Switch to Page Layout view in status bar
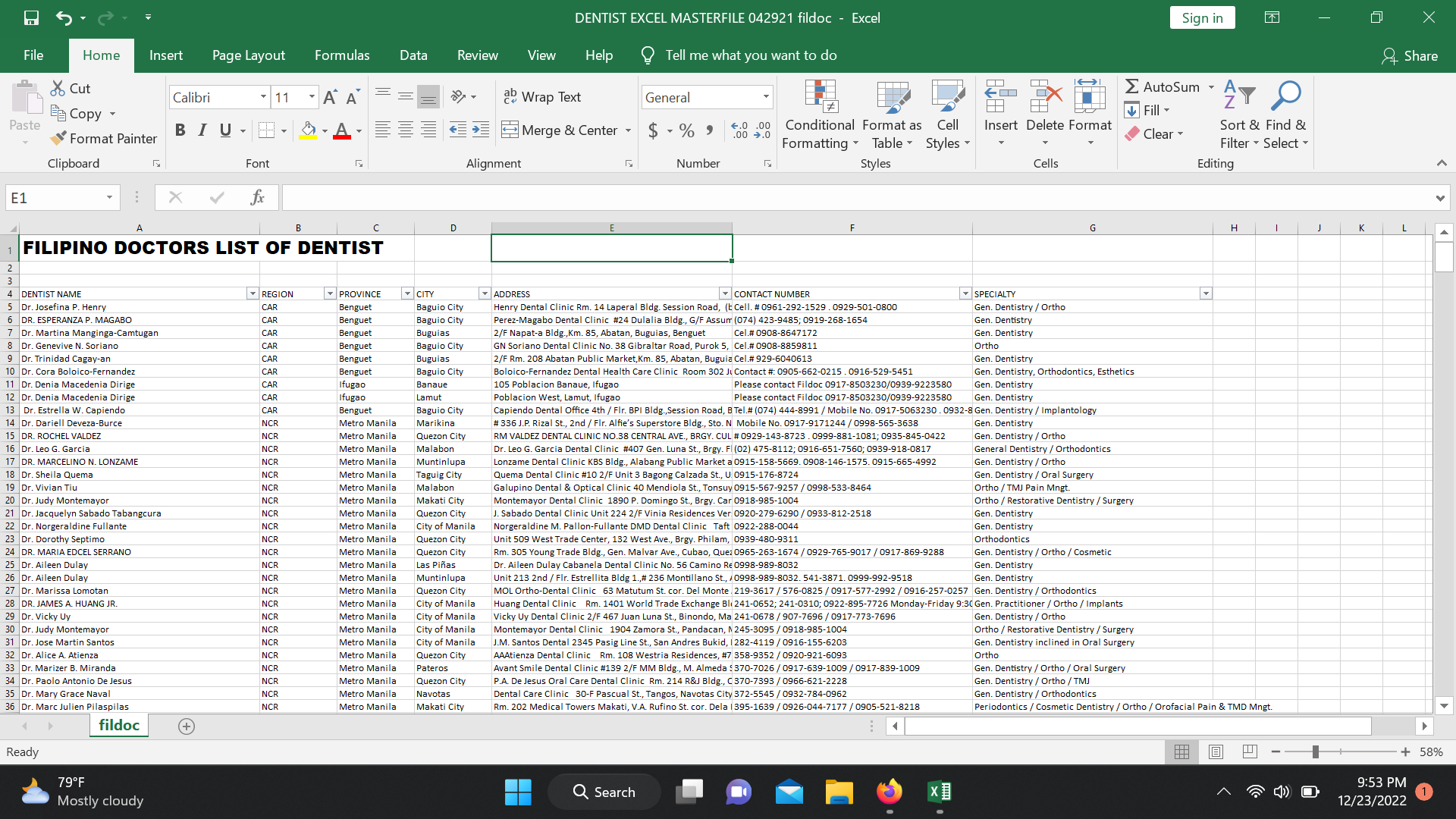 click(1216, 752)
